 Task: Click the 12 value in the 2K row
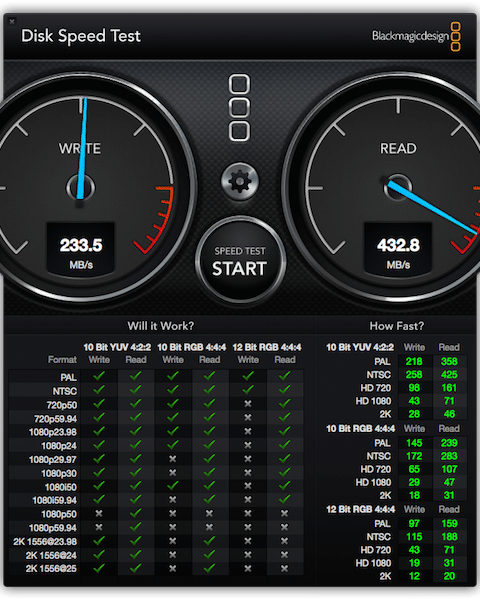tap(414, 576)
